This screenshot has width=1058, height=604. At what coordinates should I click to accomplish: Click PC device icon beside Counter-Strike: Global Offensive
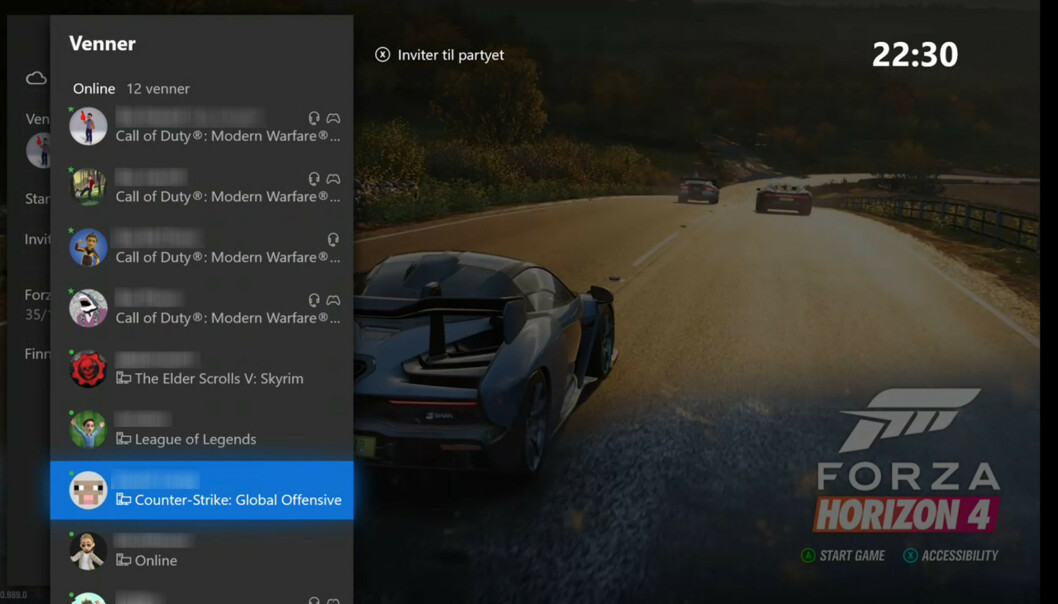tap(123, 499)
